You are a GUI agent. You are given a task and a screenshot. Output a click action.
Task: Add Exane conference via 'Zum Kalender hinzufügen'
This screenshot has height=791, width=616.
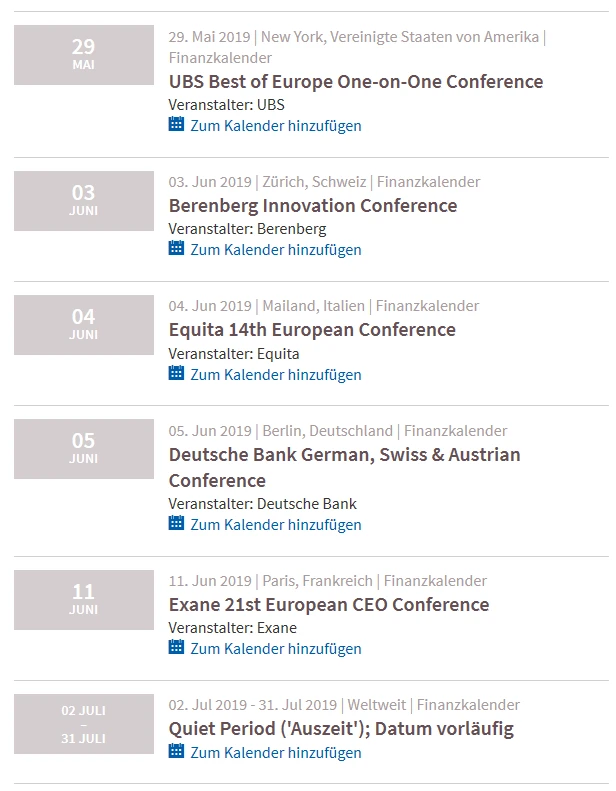(x=275, y=649)
